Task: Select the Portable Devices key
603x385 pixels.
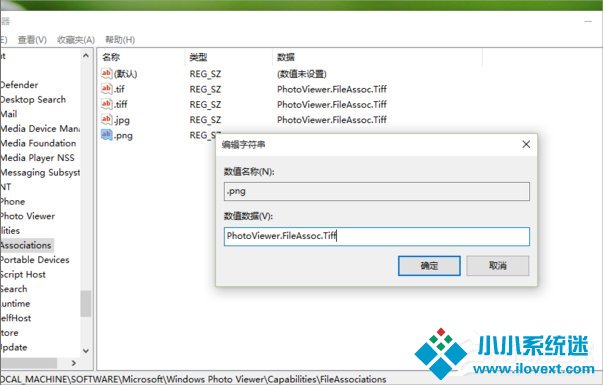Action: click(x=35, y=260)
